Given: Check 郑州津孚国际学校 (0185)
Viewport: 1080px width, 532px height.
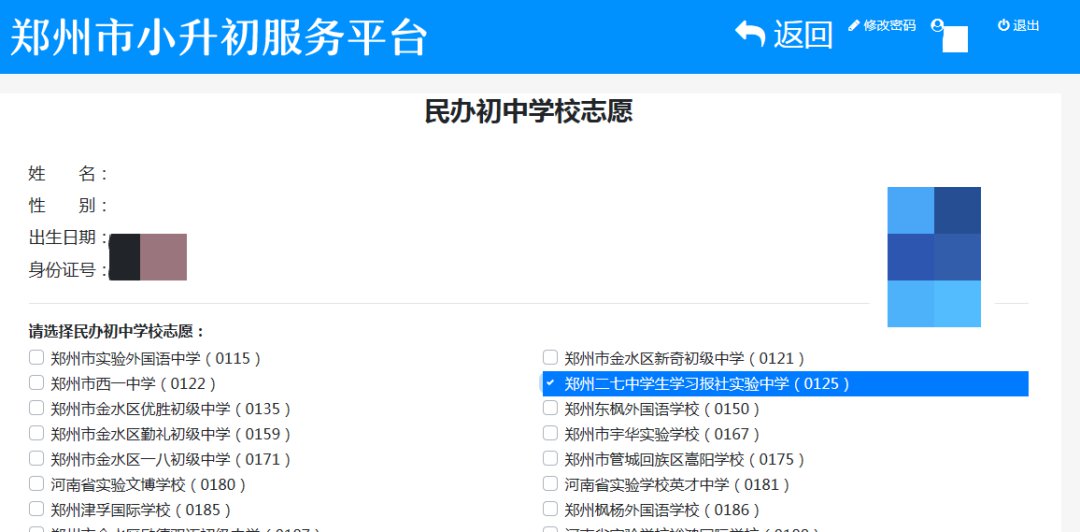Looking at the screenshot, I should coord(37,509).
